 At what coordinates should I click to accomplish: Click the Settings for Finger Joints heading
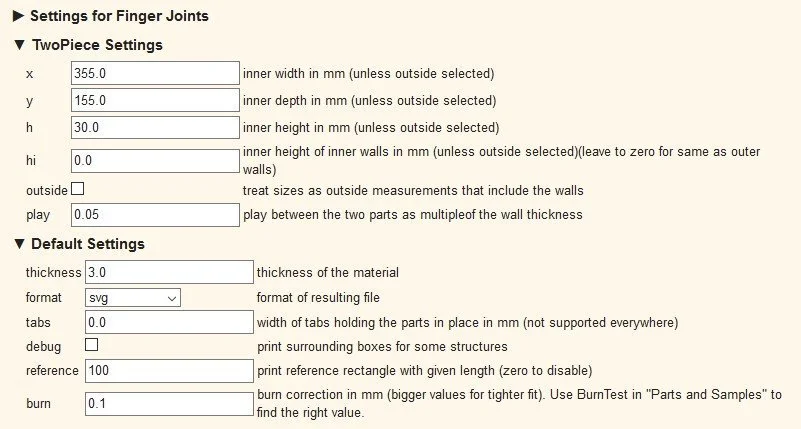coord(119,16)
